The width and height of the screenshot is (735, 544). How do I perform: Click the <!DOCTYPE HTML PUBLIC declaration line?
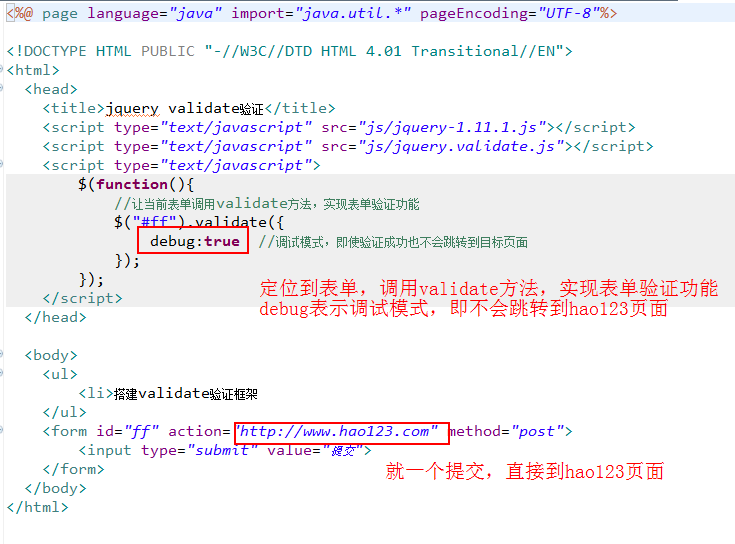click(289, 51)
